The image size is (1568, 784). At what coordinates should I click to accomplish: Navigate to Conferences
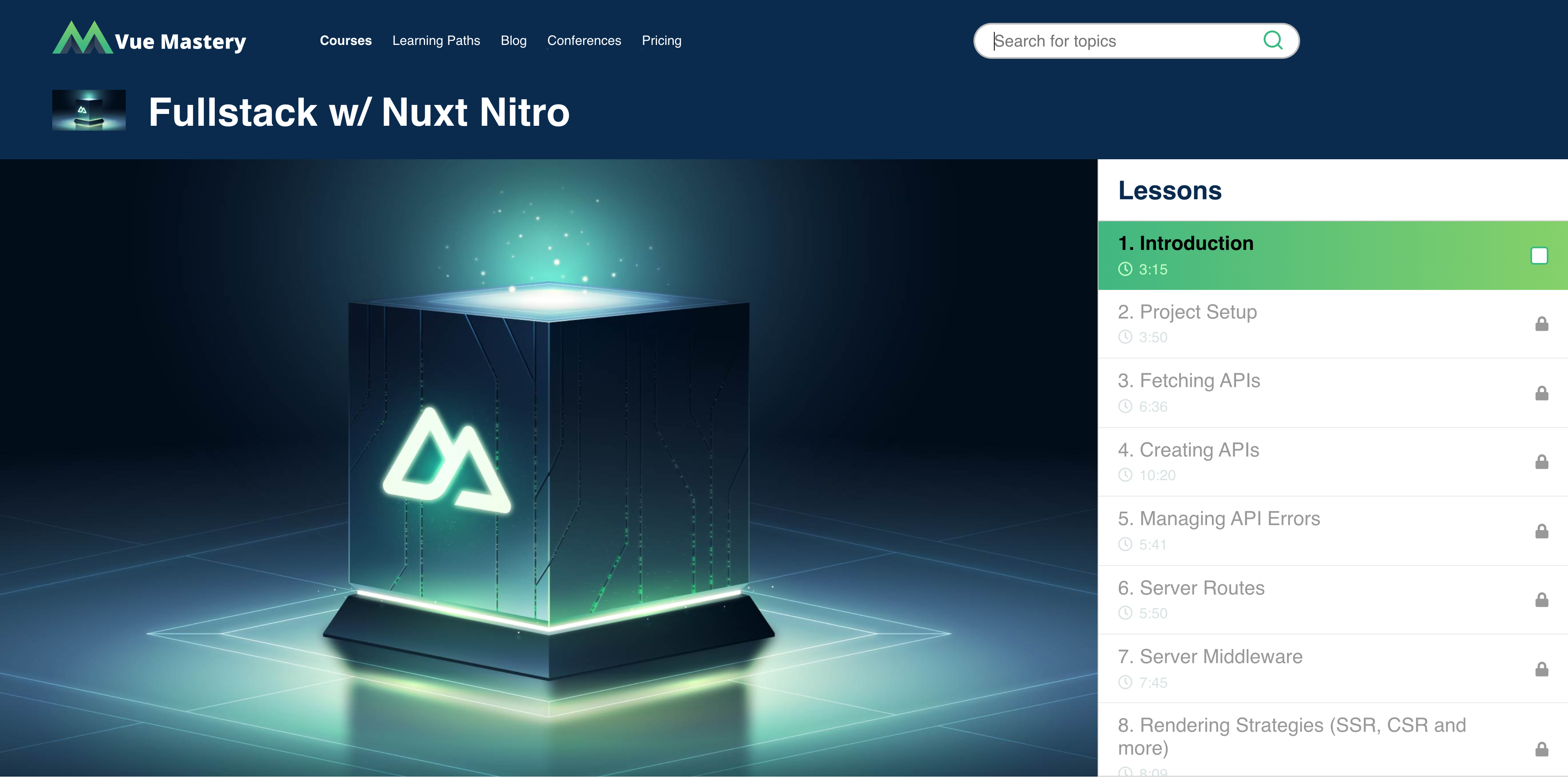click(x=584, y=41)
